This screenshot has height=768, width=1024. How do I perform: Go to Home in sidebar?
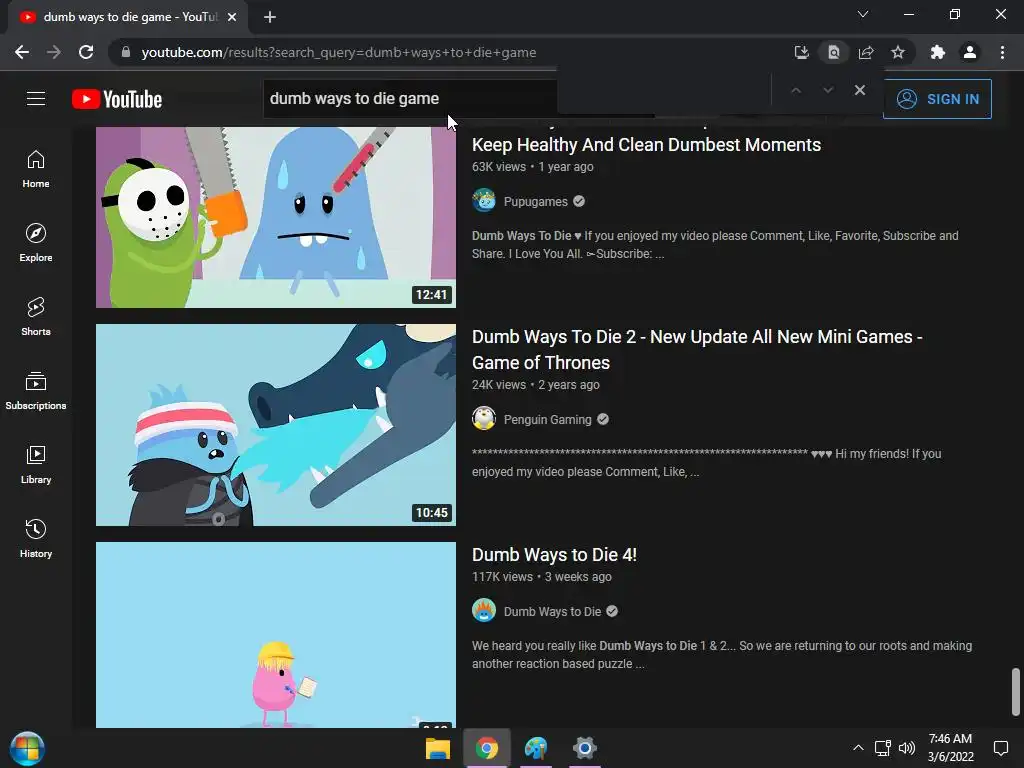[x=36, y=169]
